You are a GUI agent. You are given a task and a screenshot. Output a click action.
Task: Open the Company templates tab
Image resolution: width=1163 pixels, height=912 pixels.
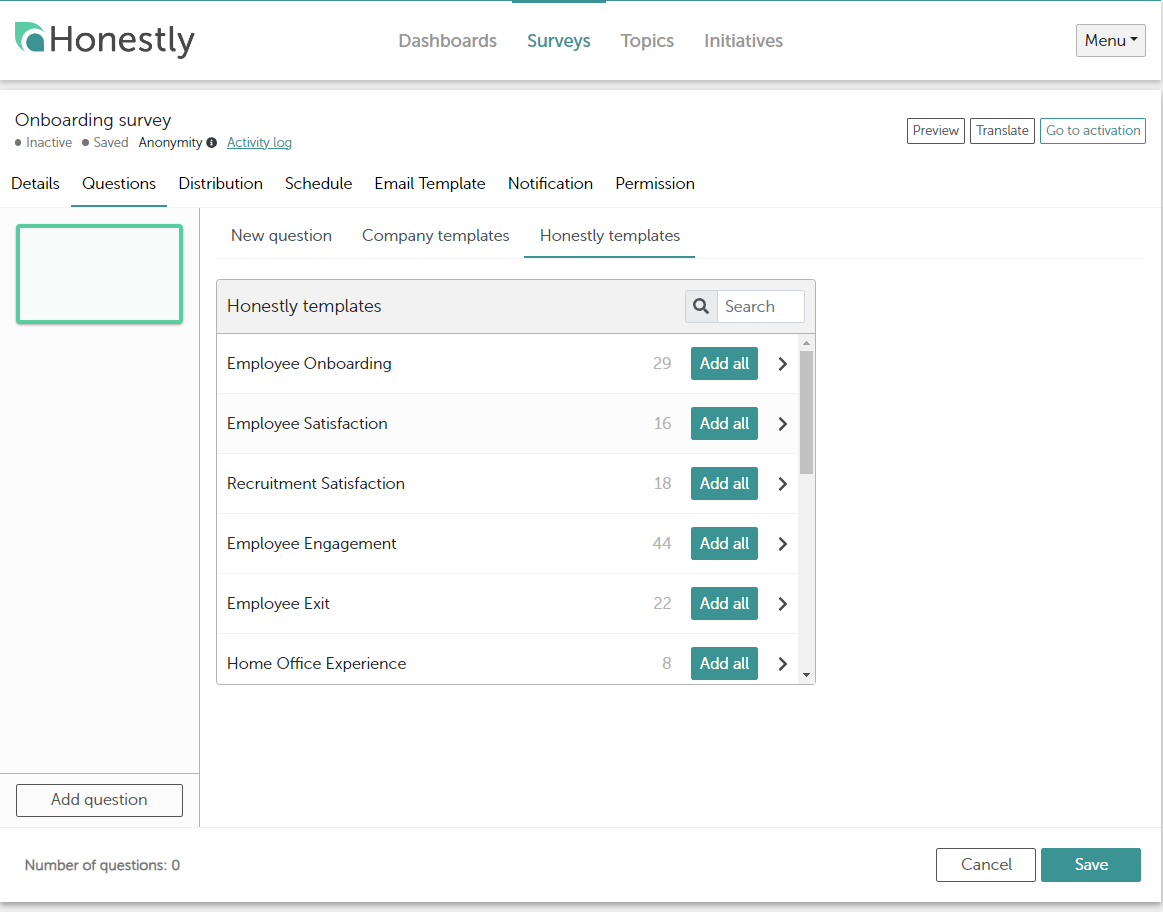[x=435, y=236]
